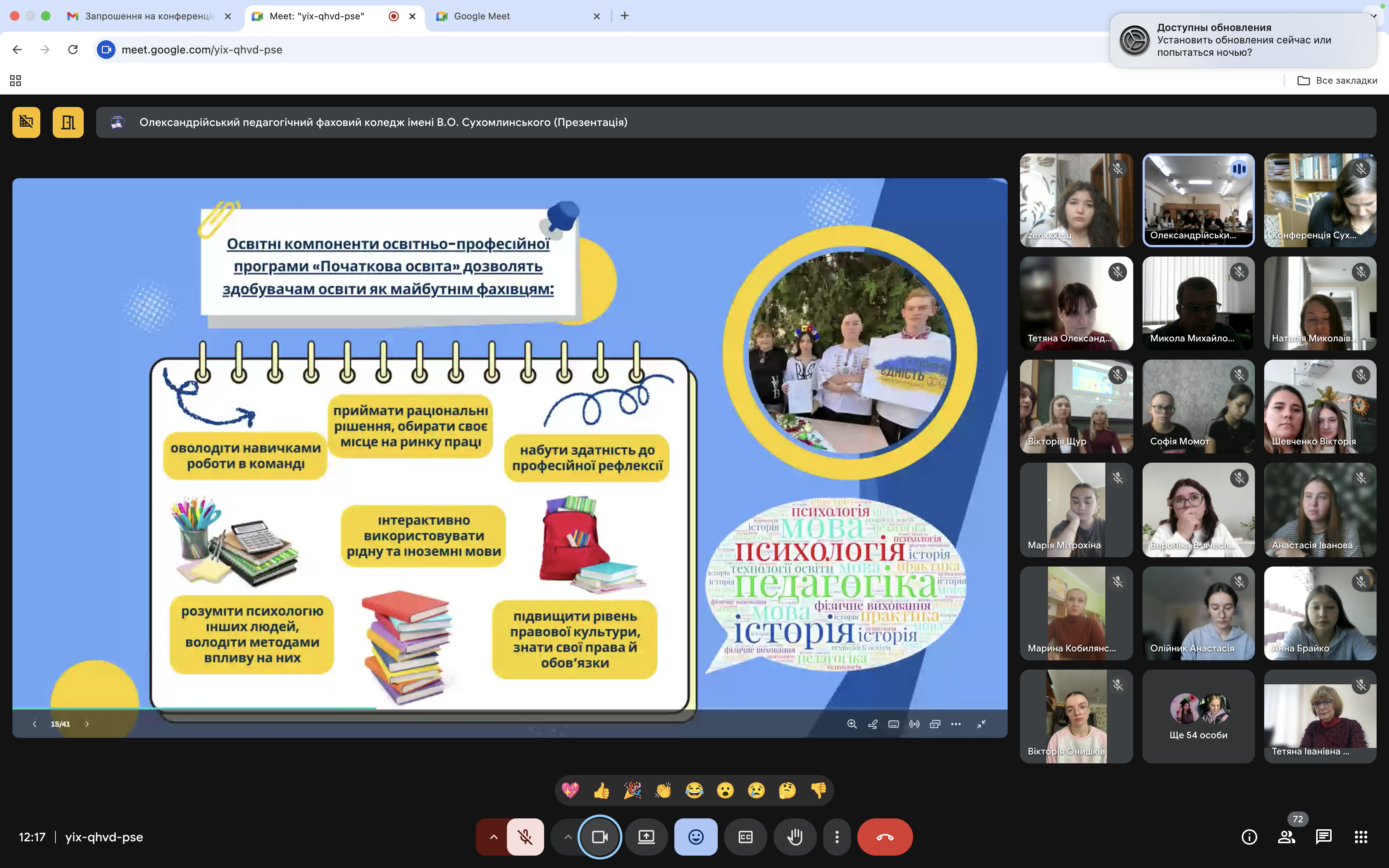
Task: Open the 'Ще 54 особи' participants tile
Action: pos(1198,716)
